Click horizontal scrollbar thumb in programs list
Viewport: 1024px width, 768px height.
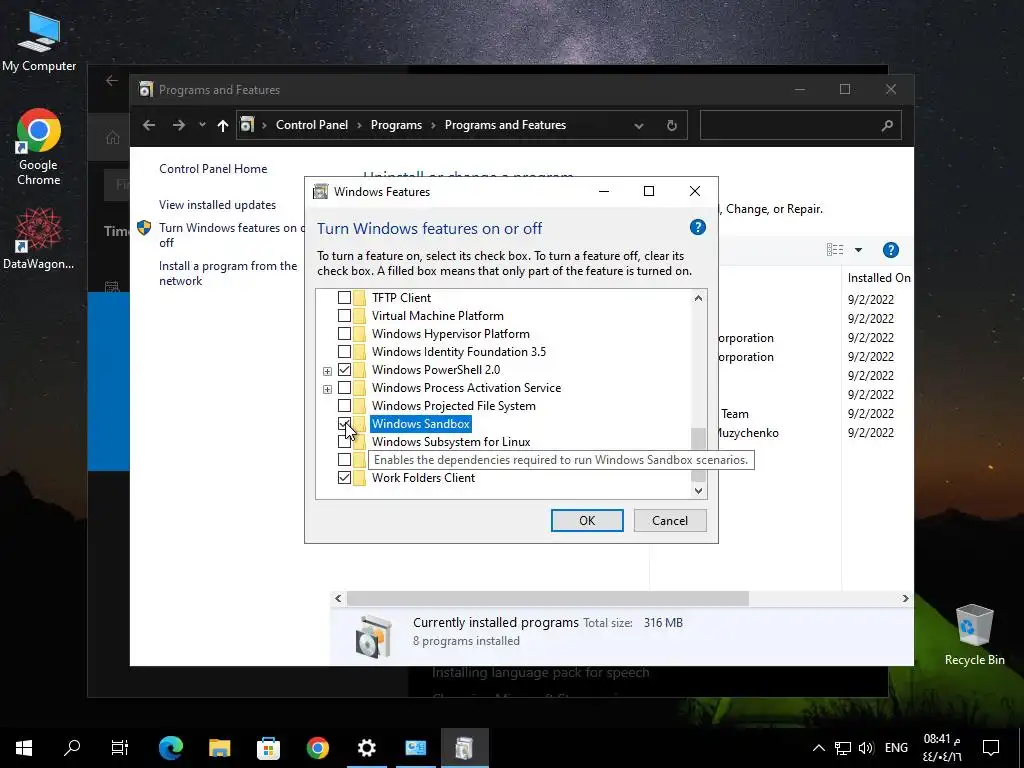click(x=548, y=598)
